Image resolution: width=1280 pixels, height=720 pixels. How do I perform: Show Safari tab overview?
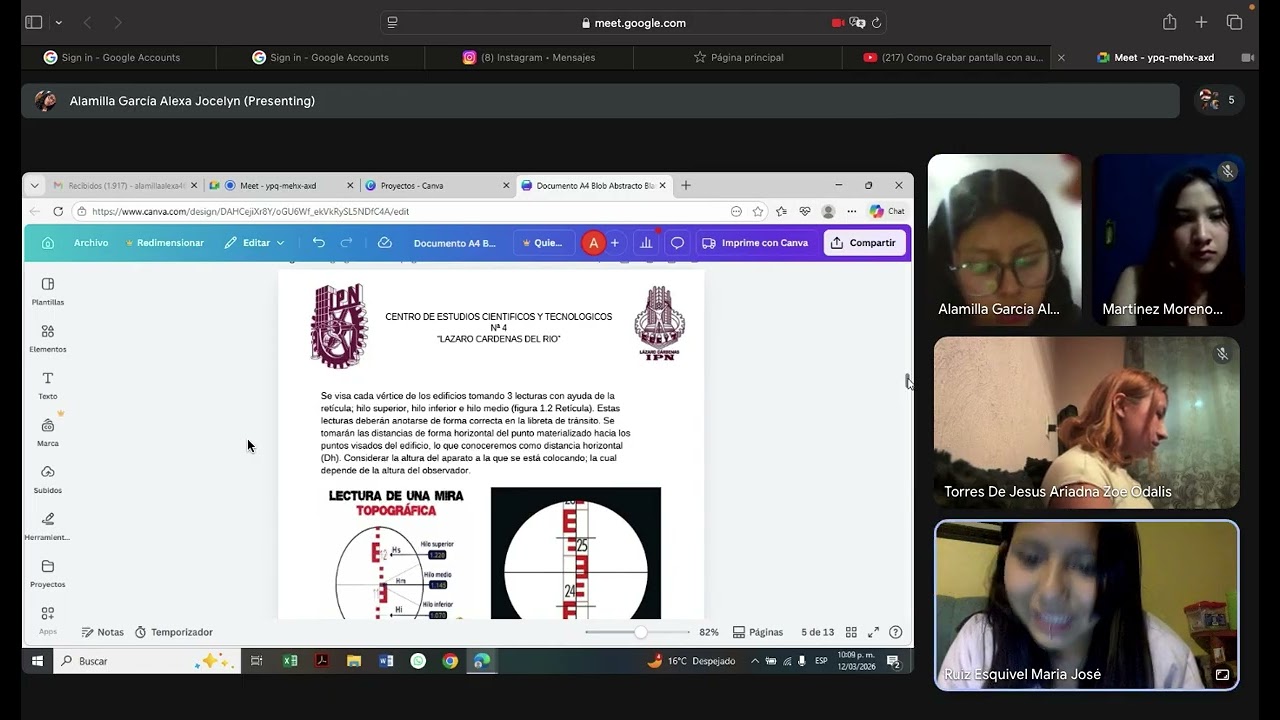click(1234, 22)
